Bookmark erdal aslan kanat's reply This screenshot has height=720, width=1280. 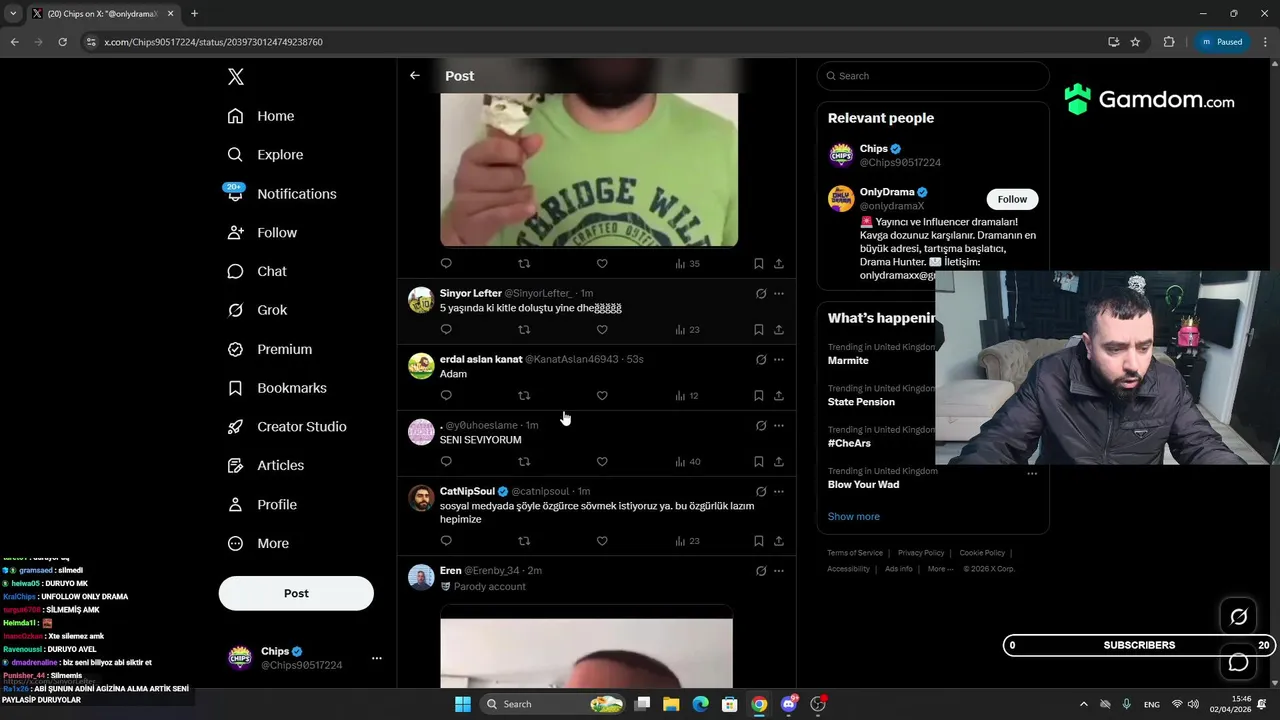pyautogui.click(x=758, y=395)
